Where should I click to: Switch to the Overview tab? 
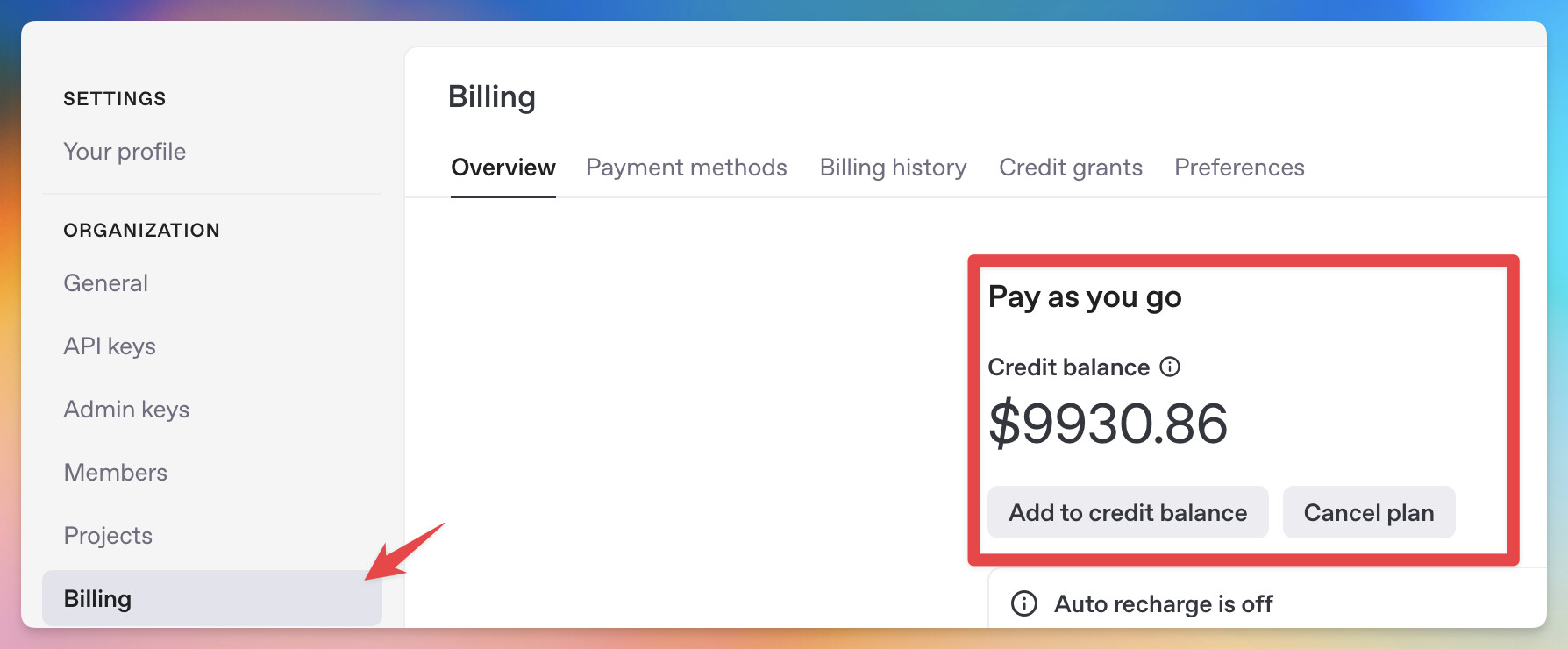point(503,168)
